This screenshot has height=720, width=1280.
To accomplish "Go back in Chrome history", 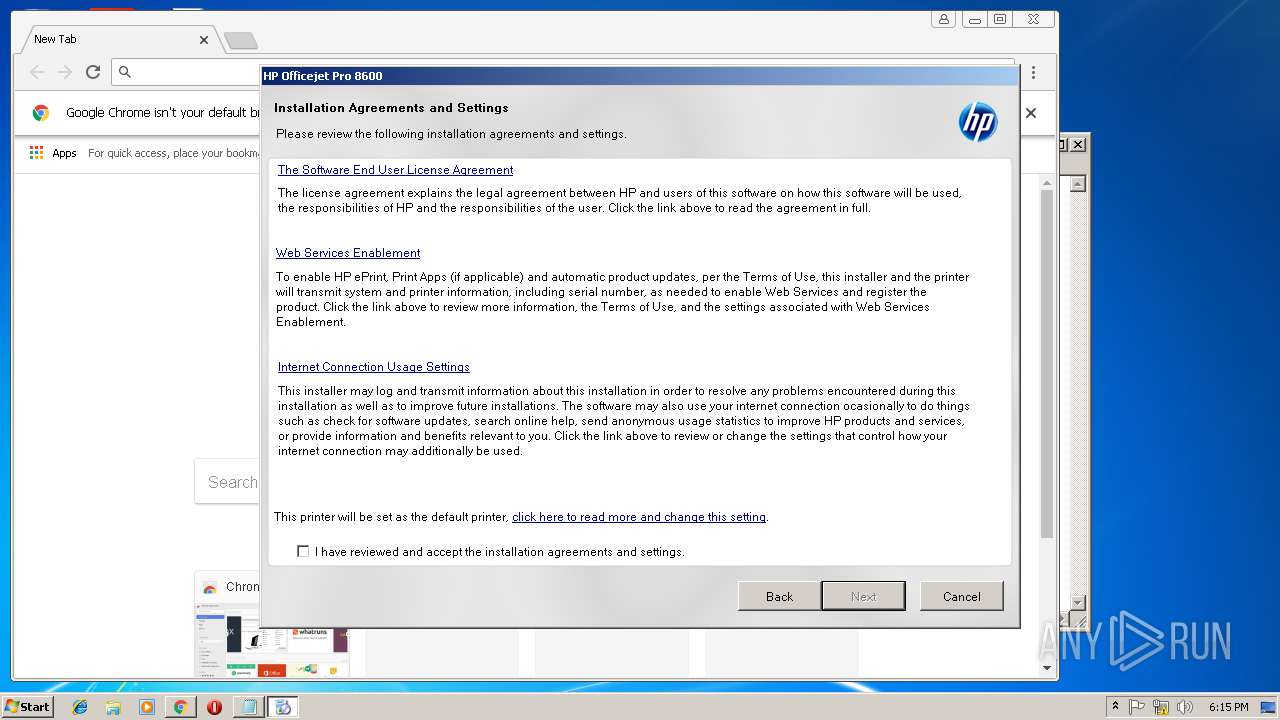I will click(37, 72).
